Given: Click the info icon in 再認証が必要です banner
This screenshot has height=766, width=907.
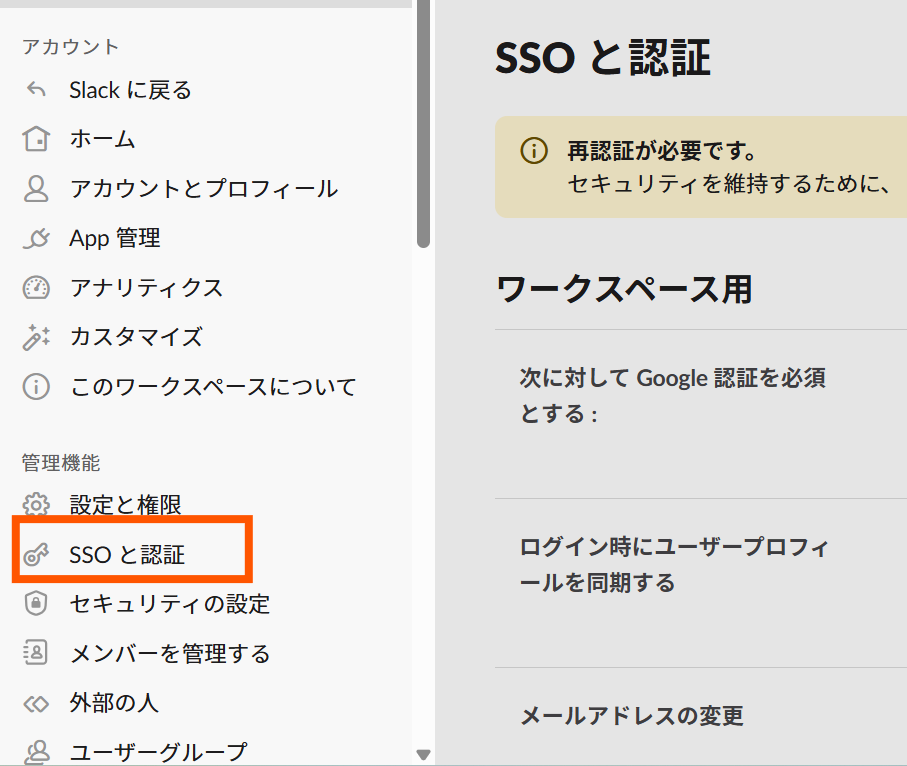Looking at the screenshot, I should [534, 151].
